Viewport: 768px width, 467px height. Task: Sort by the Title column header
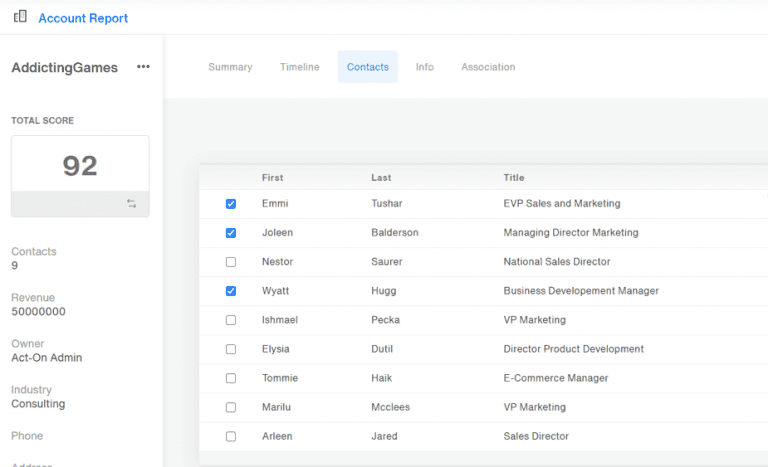pyautogui.click(x=514, y=177)
